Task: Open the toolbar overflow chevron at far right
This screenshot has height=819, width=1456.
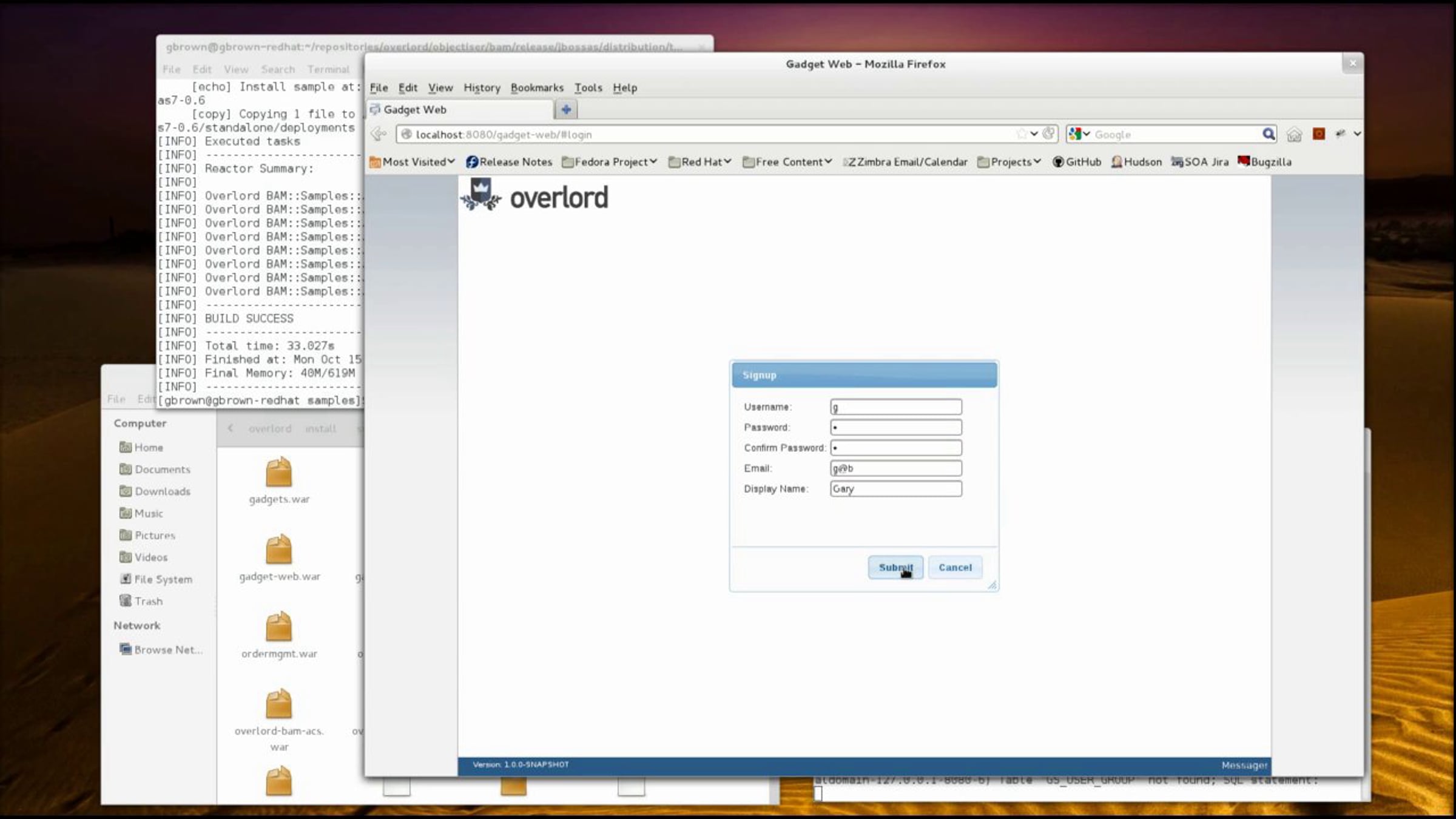Action: pyautogui.click(x=1357, y=134)
